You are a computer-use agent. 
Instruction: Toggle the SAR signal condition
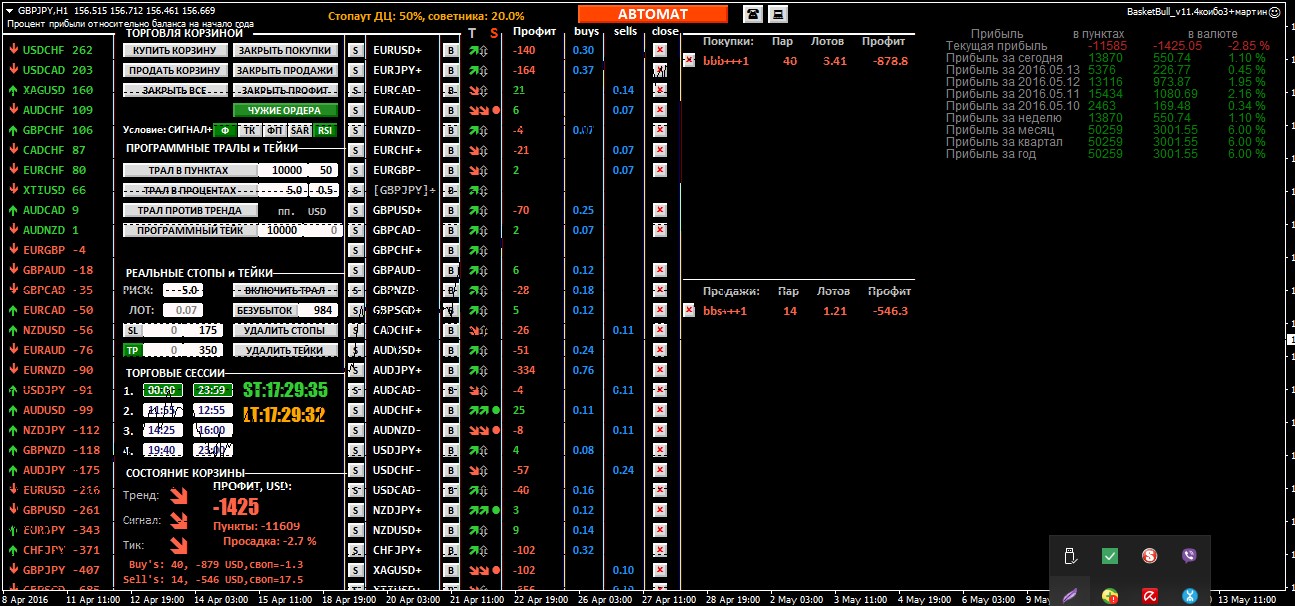[299, 130]
